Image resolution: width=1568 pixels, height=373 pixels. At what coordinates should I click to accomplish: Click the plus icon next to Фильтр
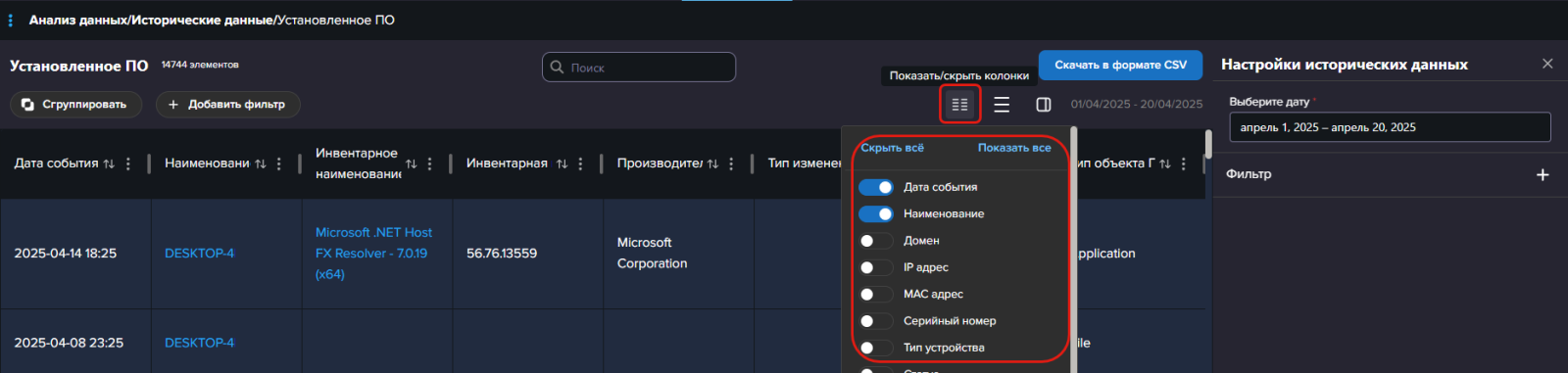tap(1543, 174)
